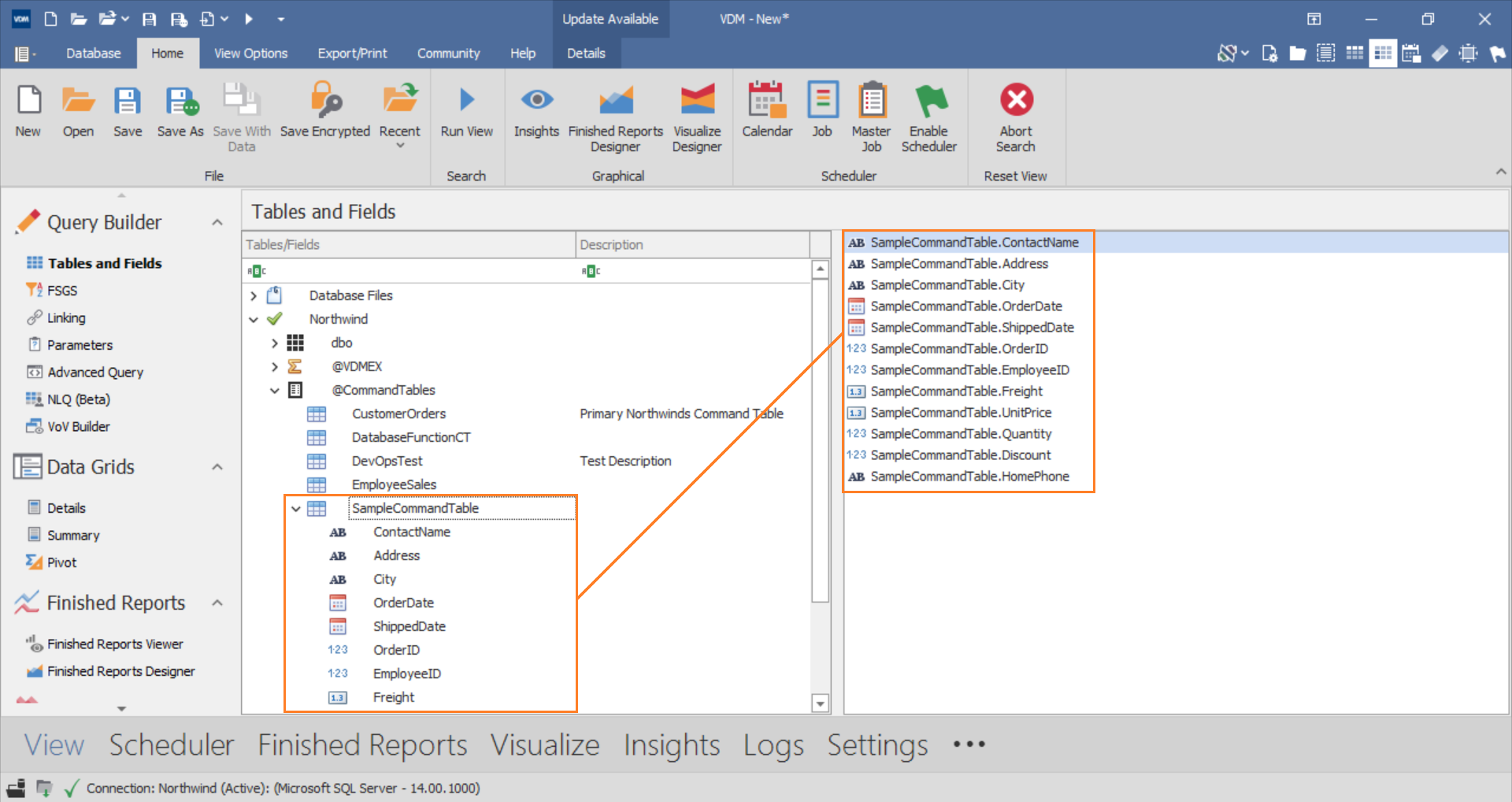
Task: Switch to the Database ribbon tab
Action: point(94,54)
